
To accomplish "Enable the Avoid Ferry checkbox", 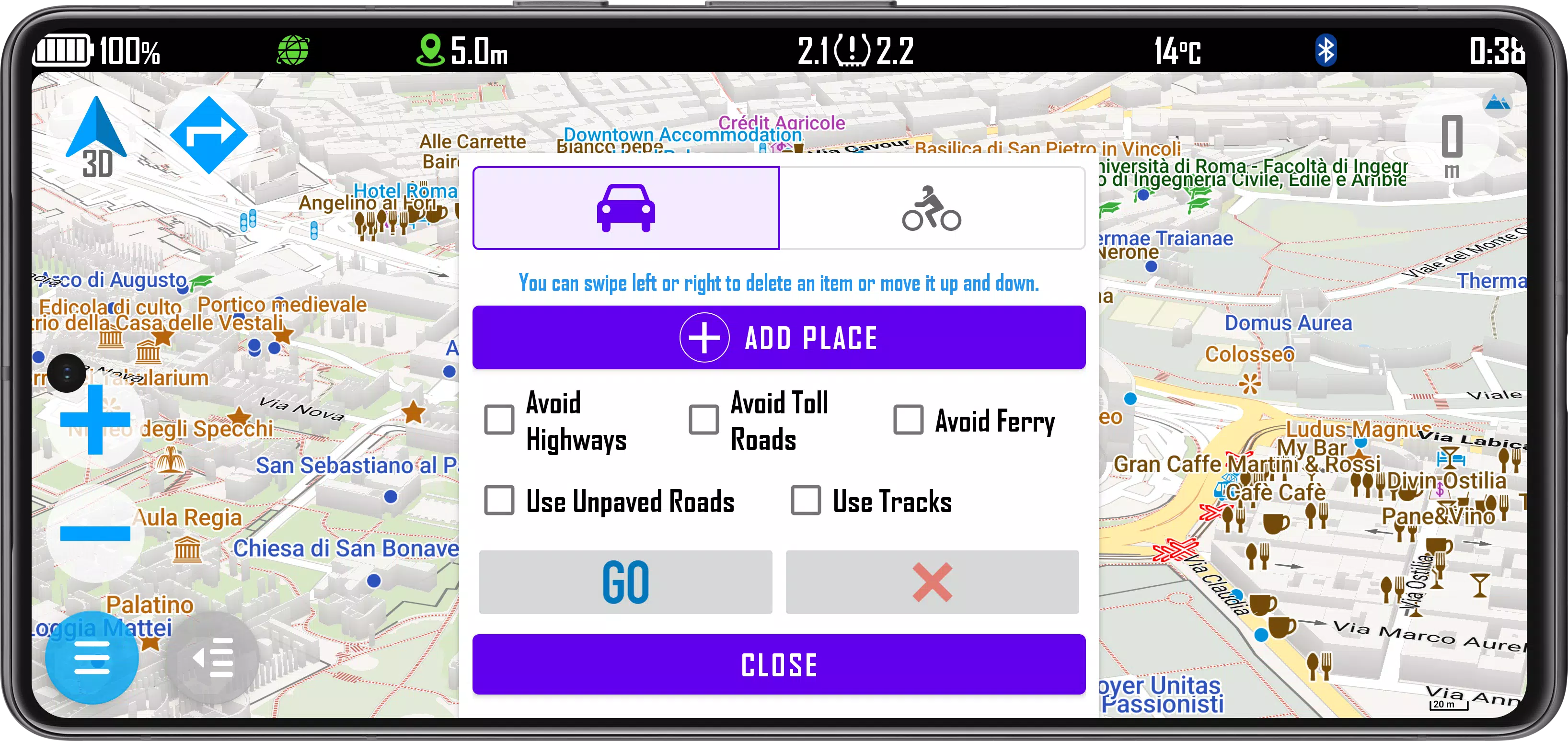I will [x=906, y=419].
